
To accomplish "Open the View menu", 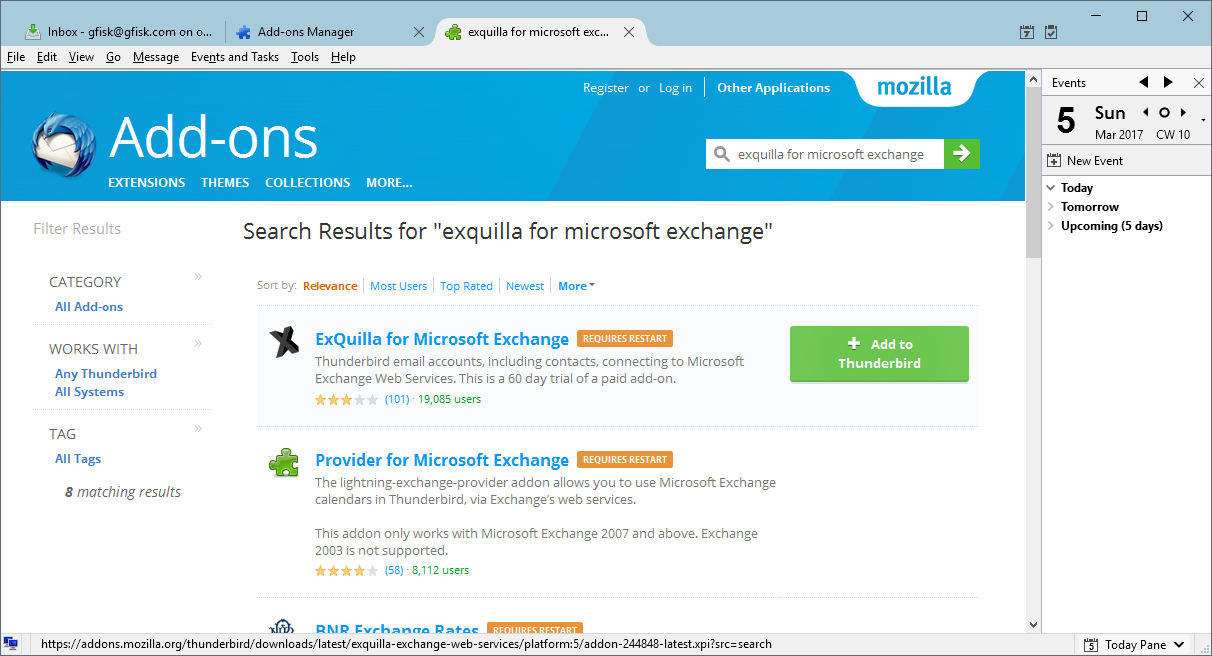I will click(81, 57).
